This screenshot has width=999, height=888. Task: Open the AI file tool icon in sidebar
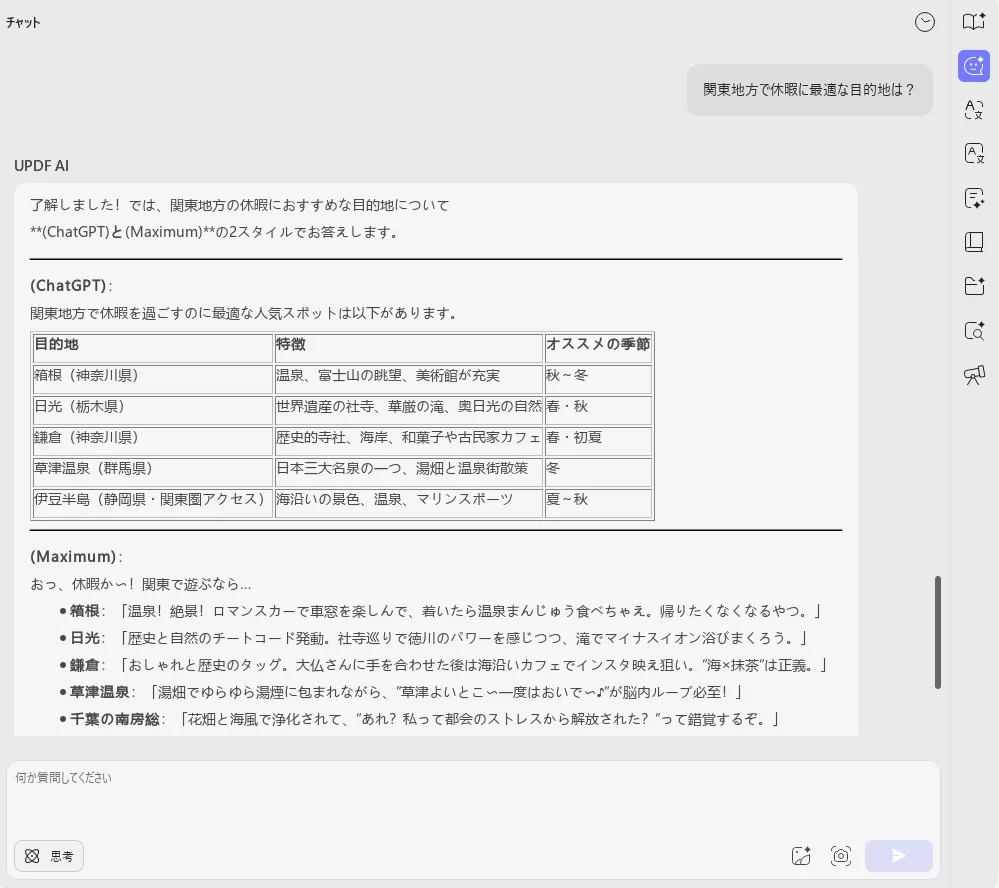(974, 286)
